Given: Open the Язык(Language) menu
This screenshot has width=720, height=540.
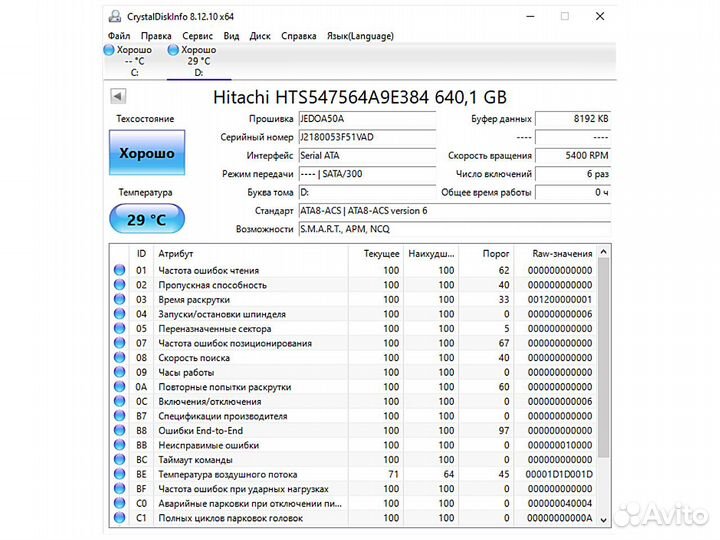Looking at the screenshot, I should pyautogui.click(x=360, y=36).
